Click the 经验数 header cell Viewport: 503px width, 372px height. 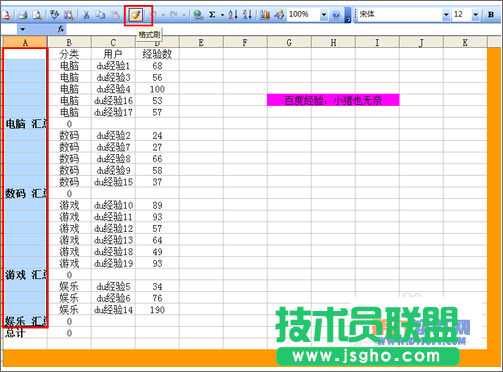[x=157, y=54]
